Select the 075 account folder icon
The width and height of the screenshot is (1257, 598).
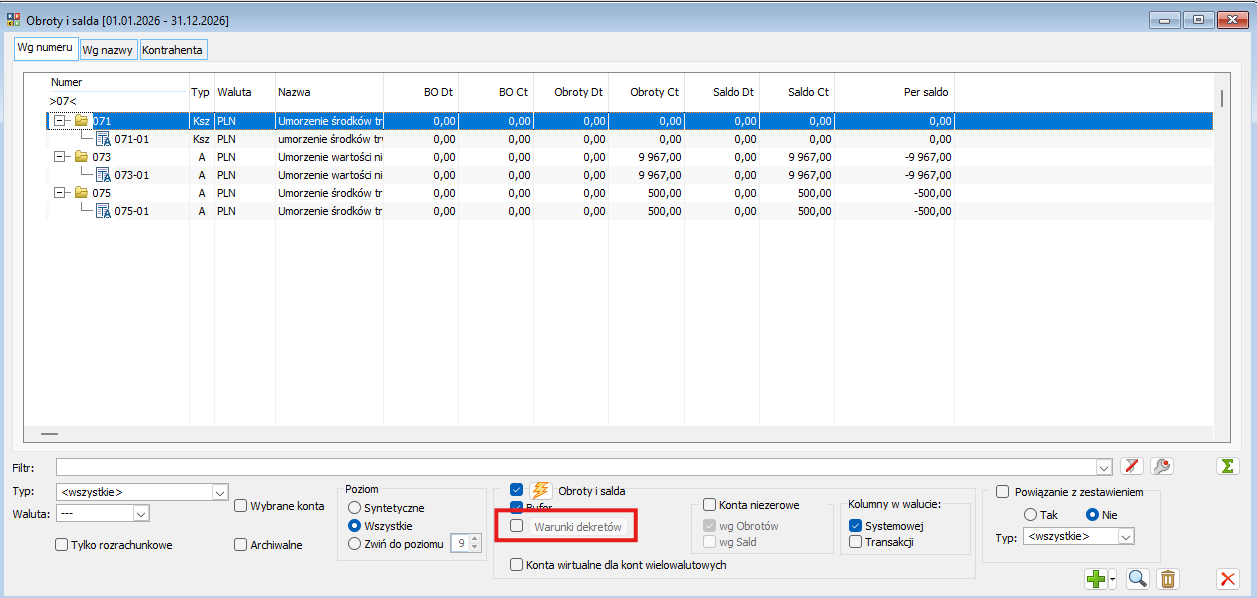click(82, 193)
